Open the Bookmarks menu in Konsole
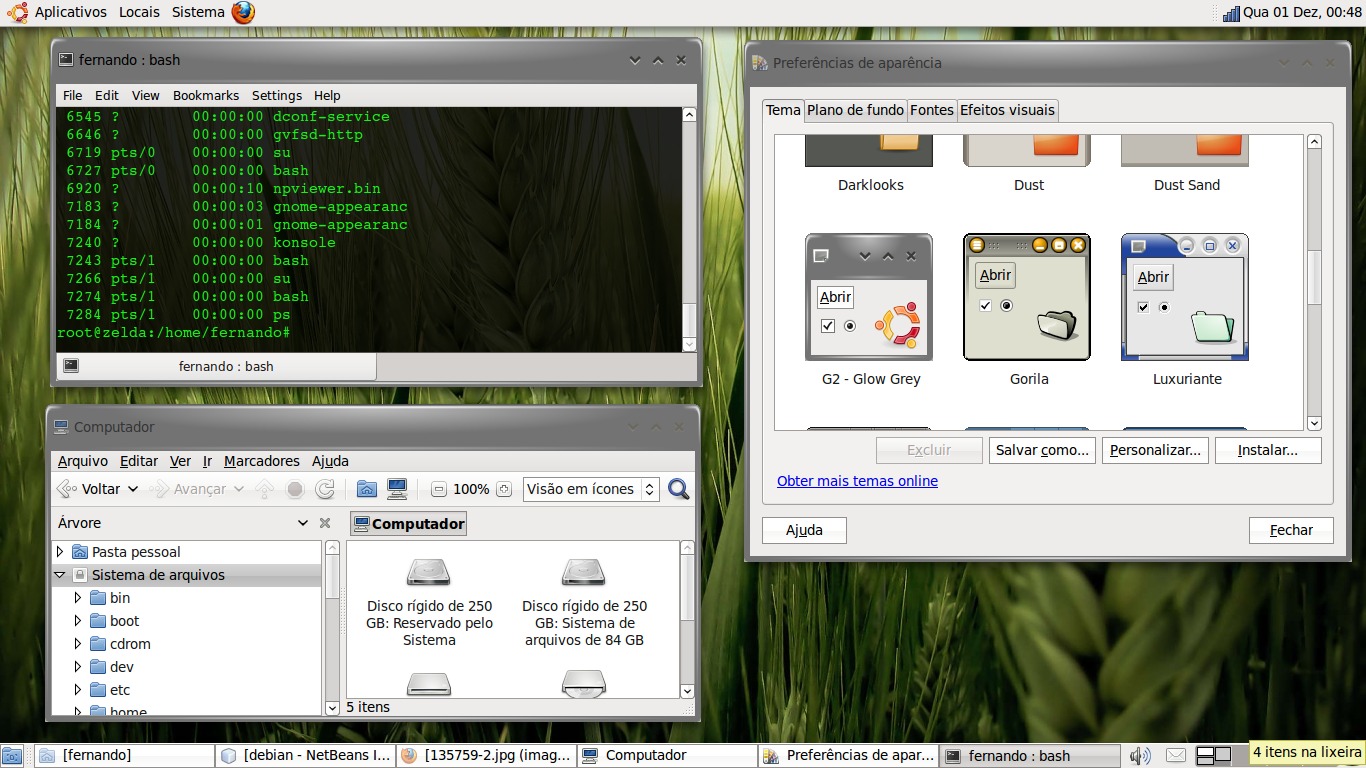1366x768 pixels. (206, 95)
